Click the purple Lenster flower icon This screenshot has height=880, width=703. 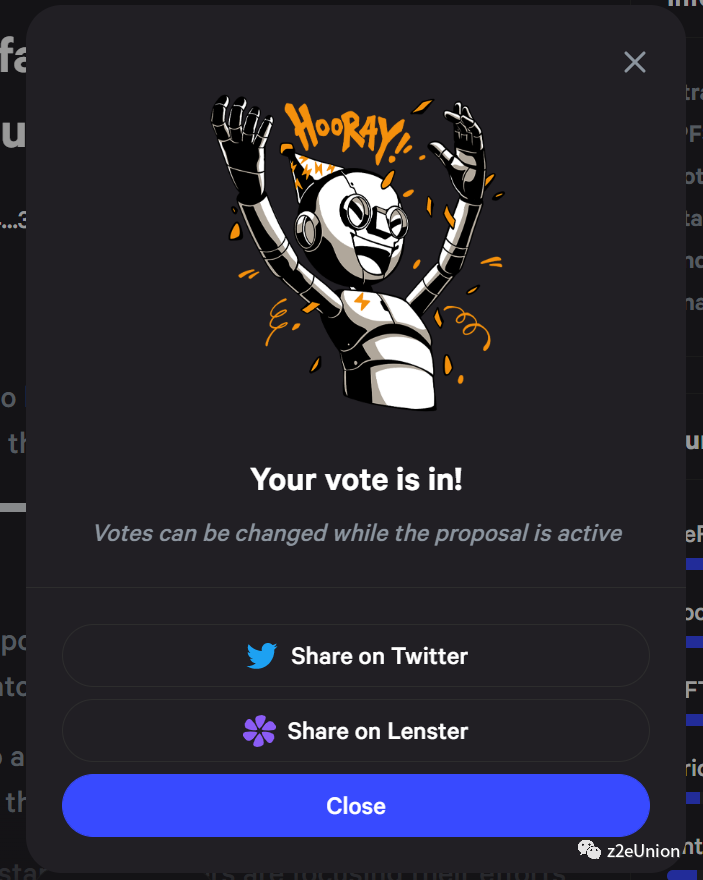259,731
